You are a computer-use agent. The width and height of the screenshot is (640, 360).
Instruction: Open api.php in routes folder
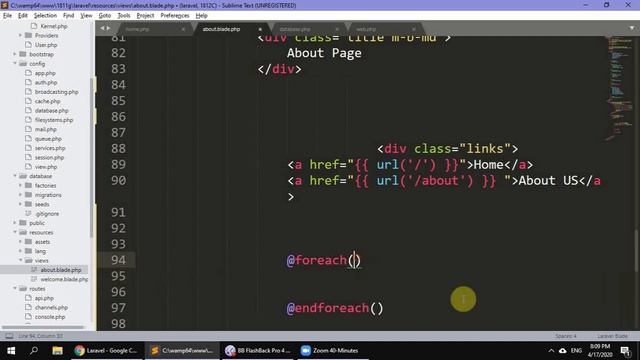point(44,298)
